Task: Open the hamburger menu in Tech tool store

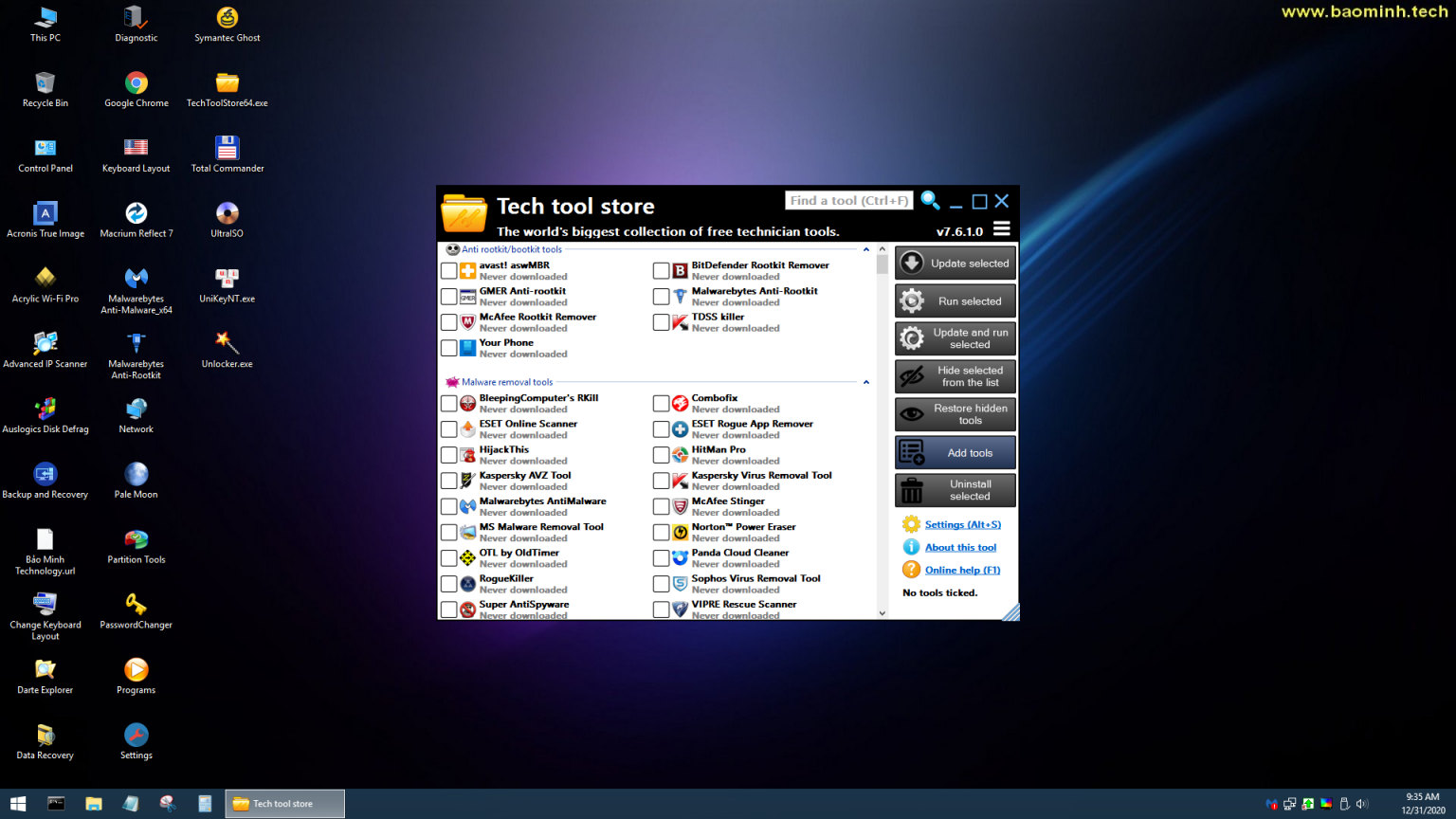Action: tap(1002, 229)
